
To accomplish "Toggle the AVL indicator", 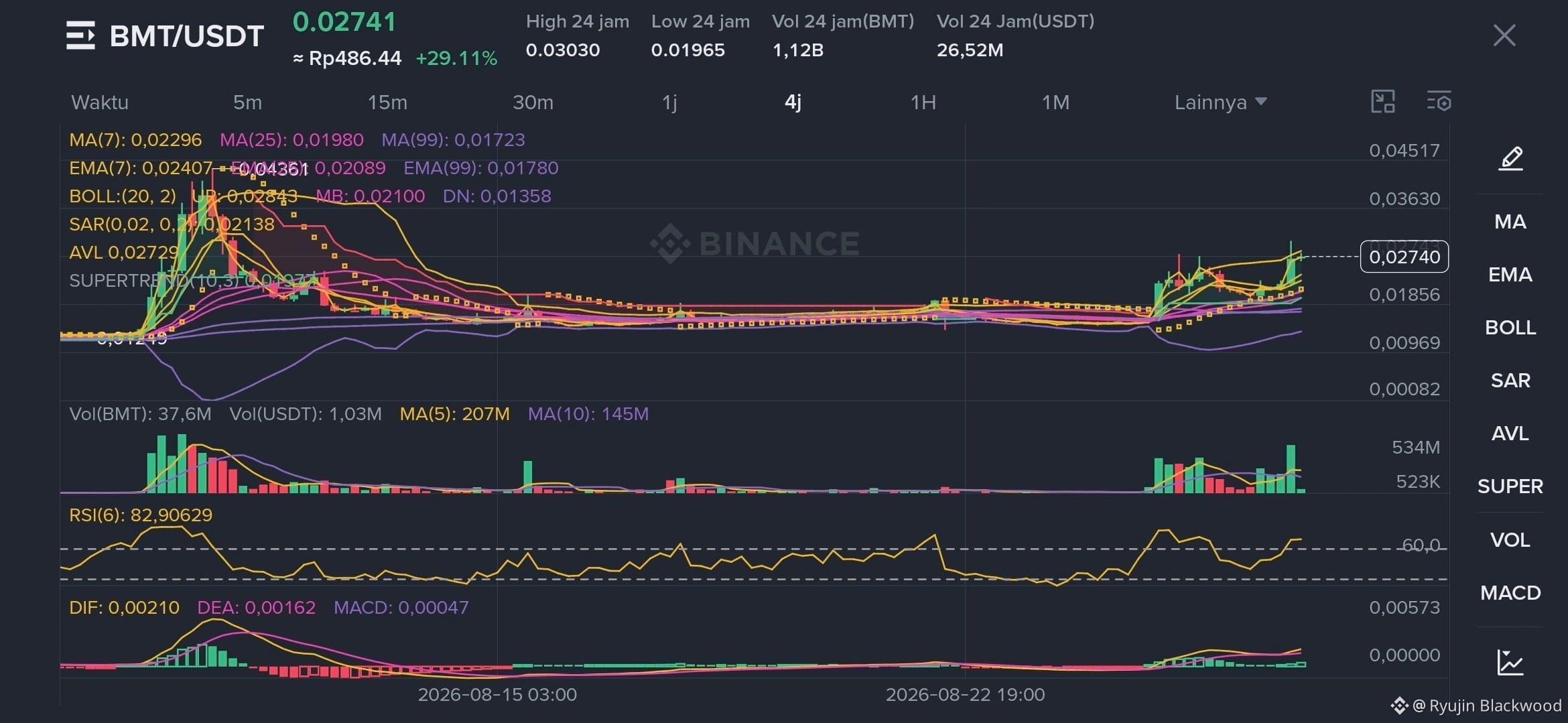I will (x=1510, y=434).
